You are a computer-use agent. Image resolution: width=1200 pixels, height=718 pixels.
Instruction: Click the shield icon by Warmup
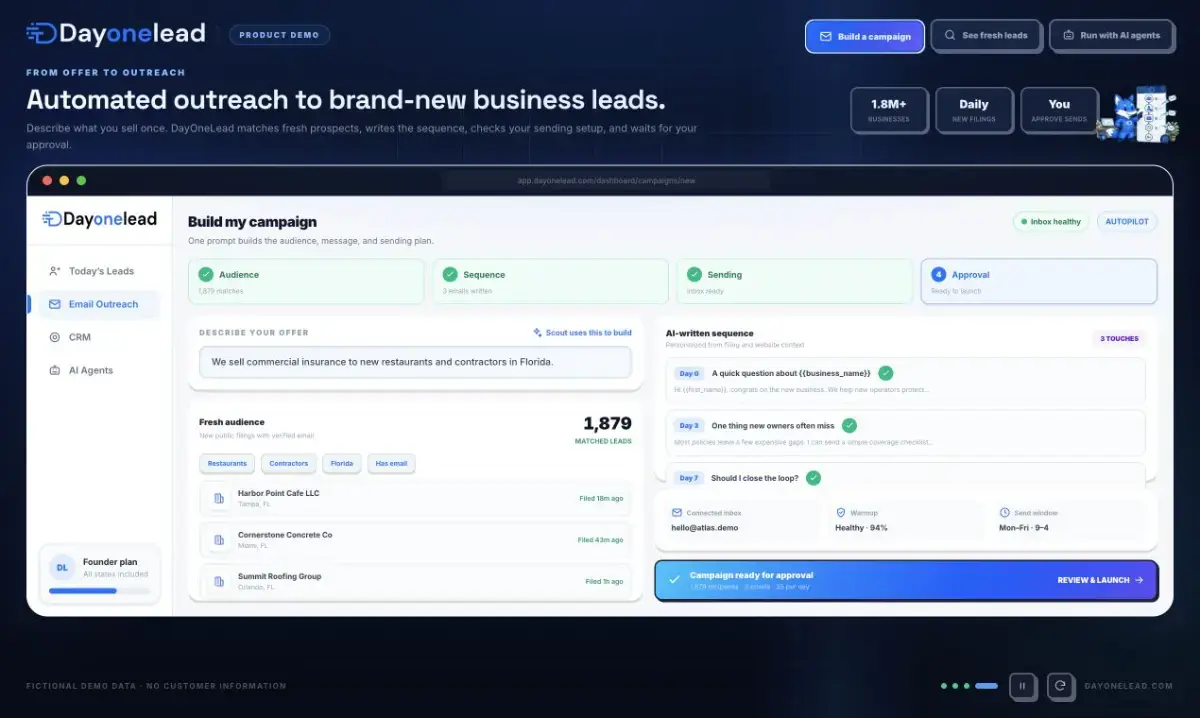click(841, 512)
